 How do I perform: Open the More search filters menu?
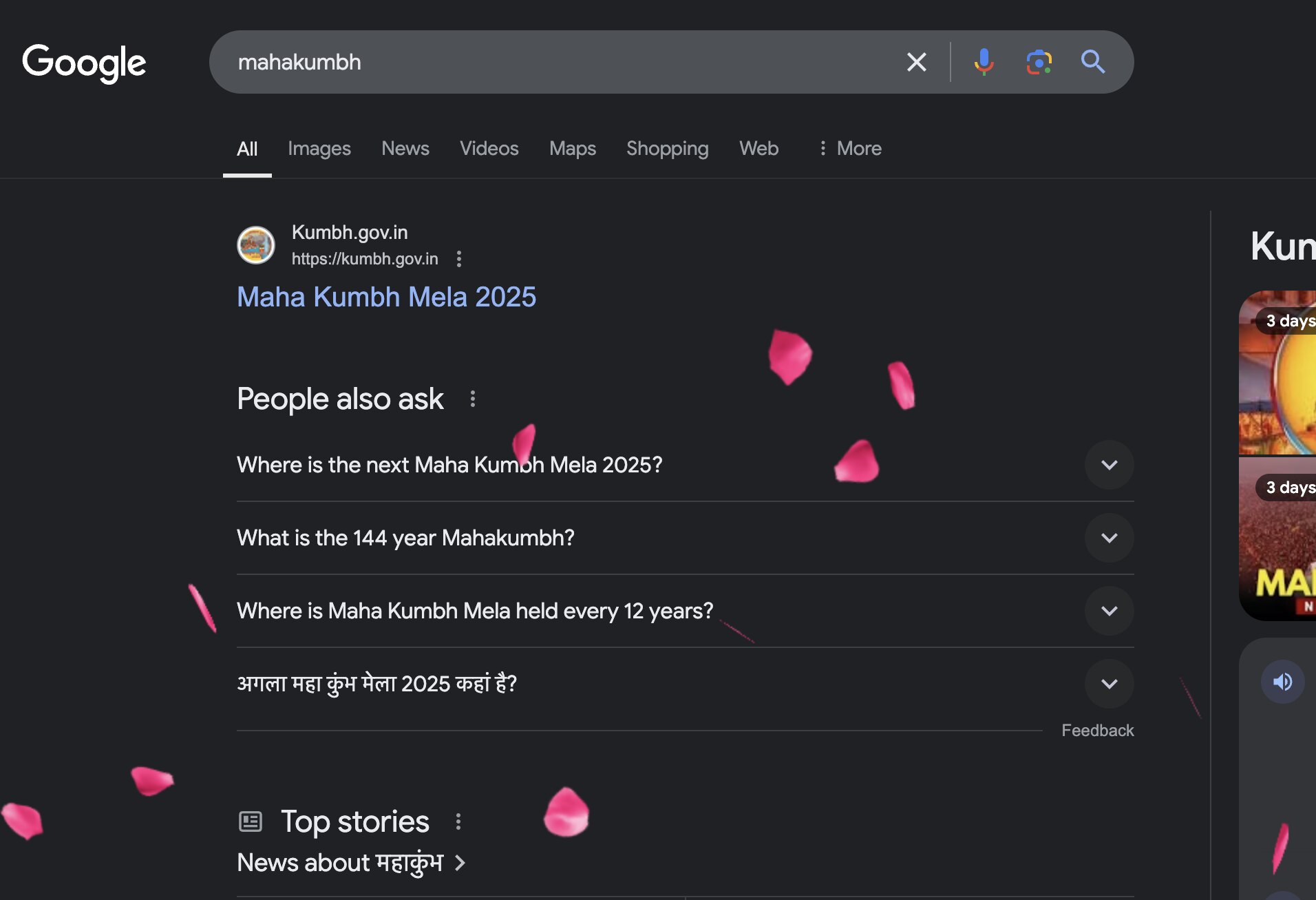click(850, 149)
